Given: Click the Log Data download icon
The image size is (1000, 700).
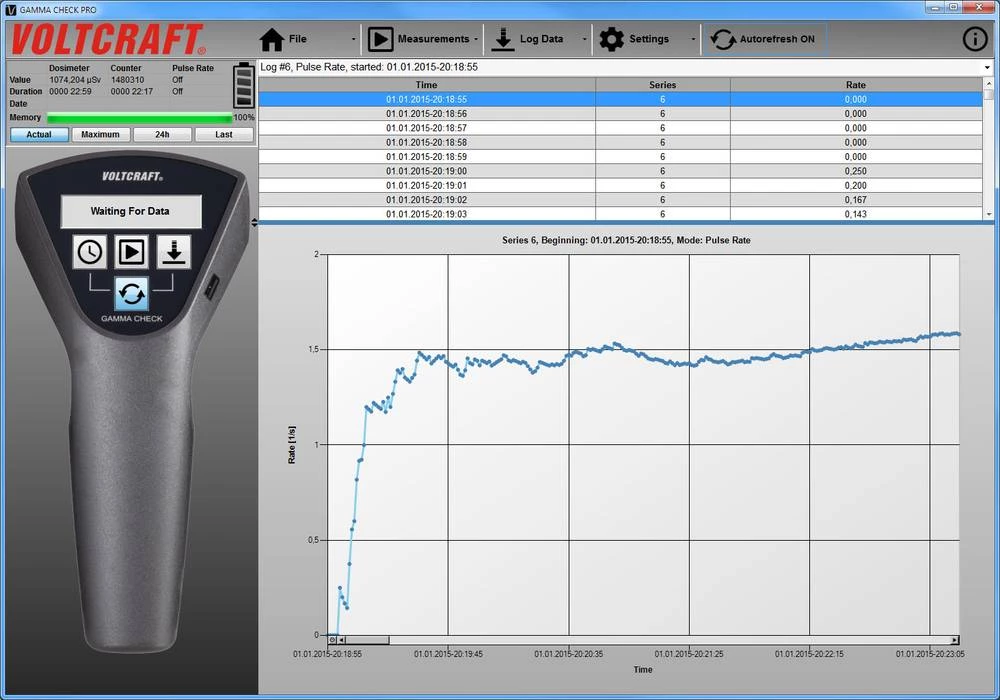Looking at the screenshot, I should tap(501, 39).
